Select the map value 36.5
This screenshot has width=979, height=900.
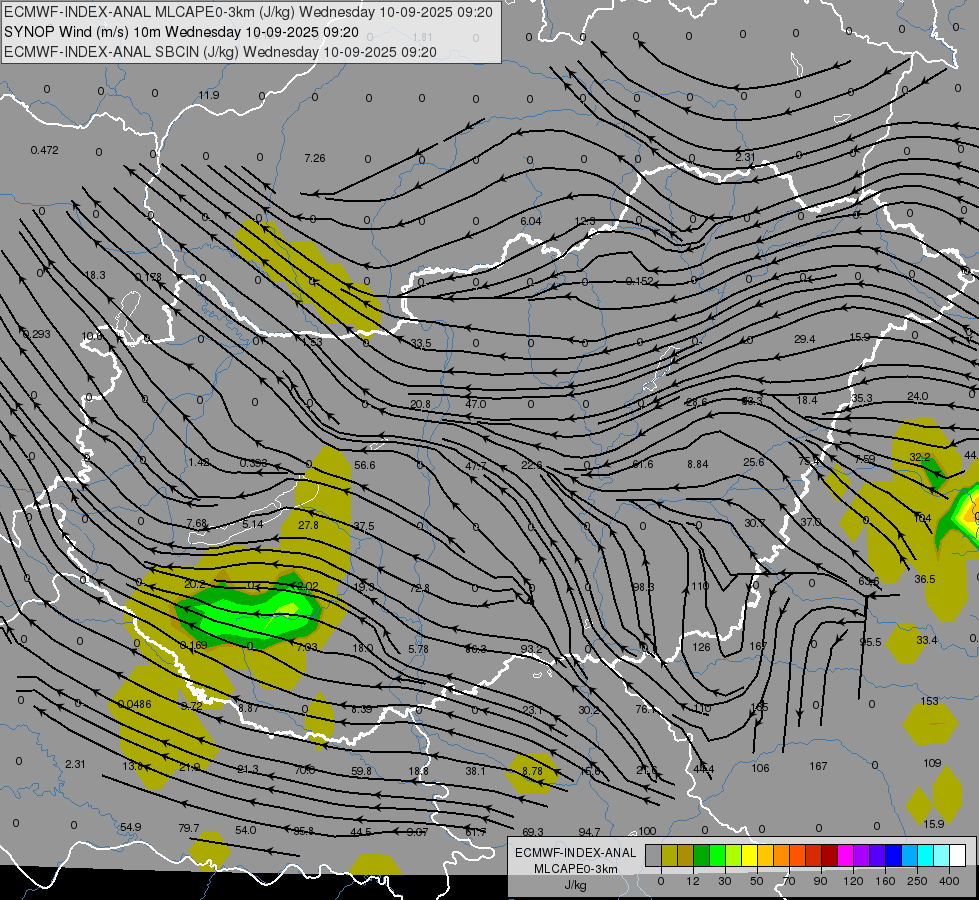click(x=925, y=579)
